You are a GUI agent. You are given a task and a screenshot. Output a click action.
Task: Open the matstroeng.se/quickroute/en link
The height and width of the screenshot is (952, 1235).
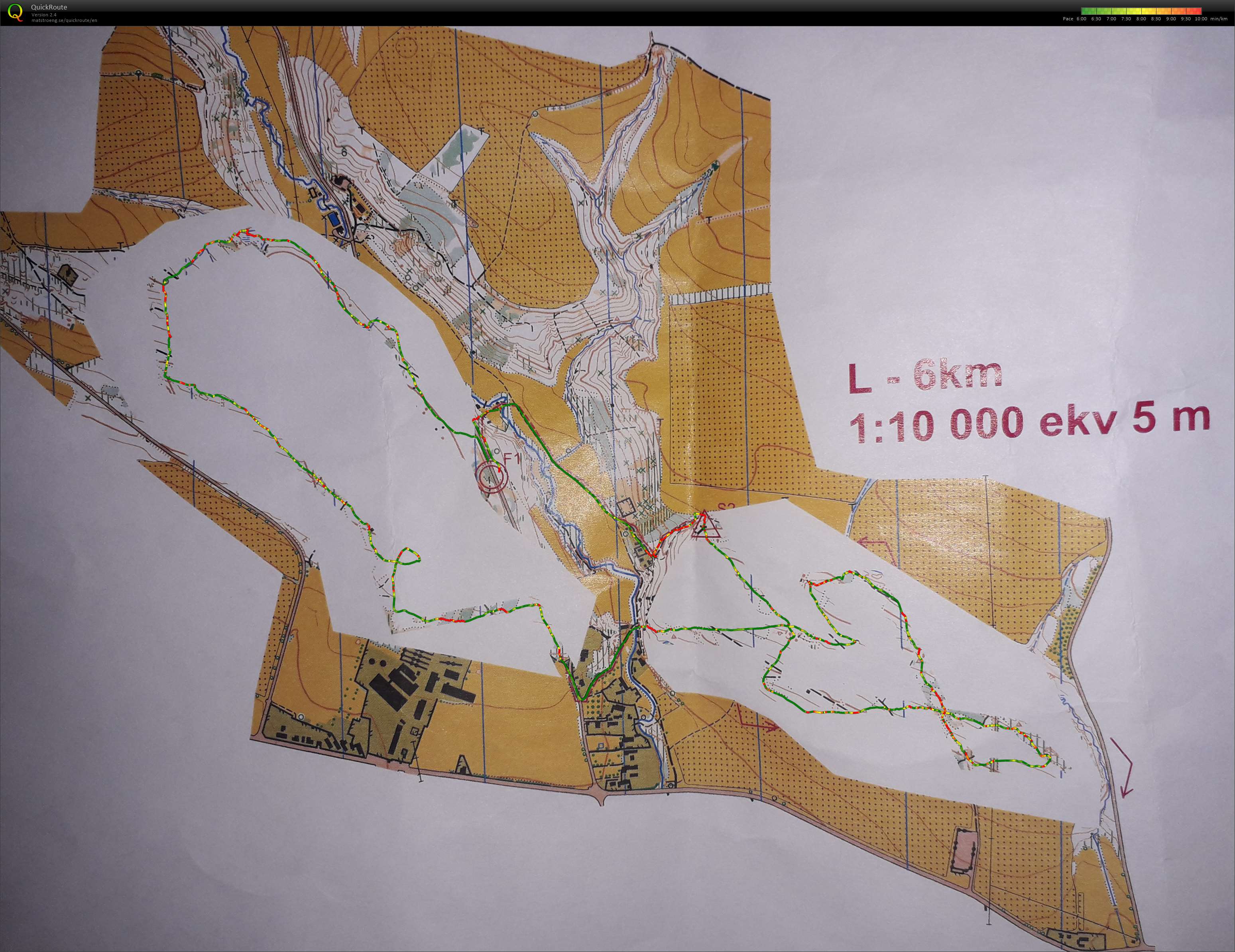tap(65, 20)
